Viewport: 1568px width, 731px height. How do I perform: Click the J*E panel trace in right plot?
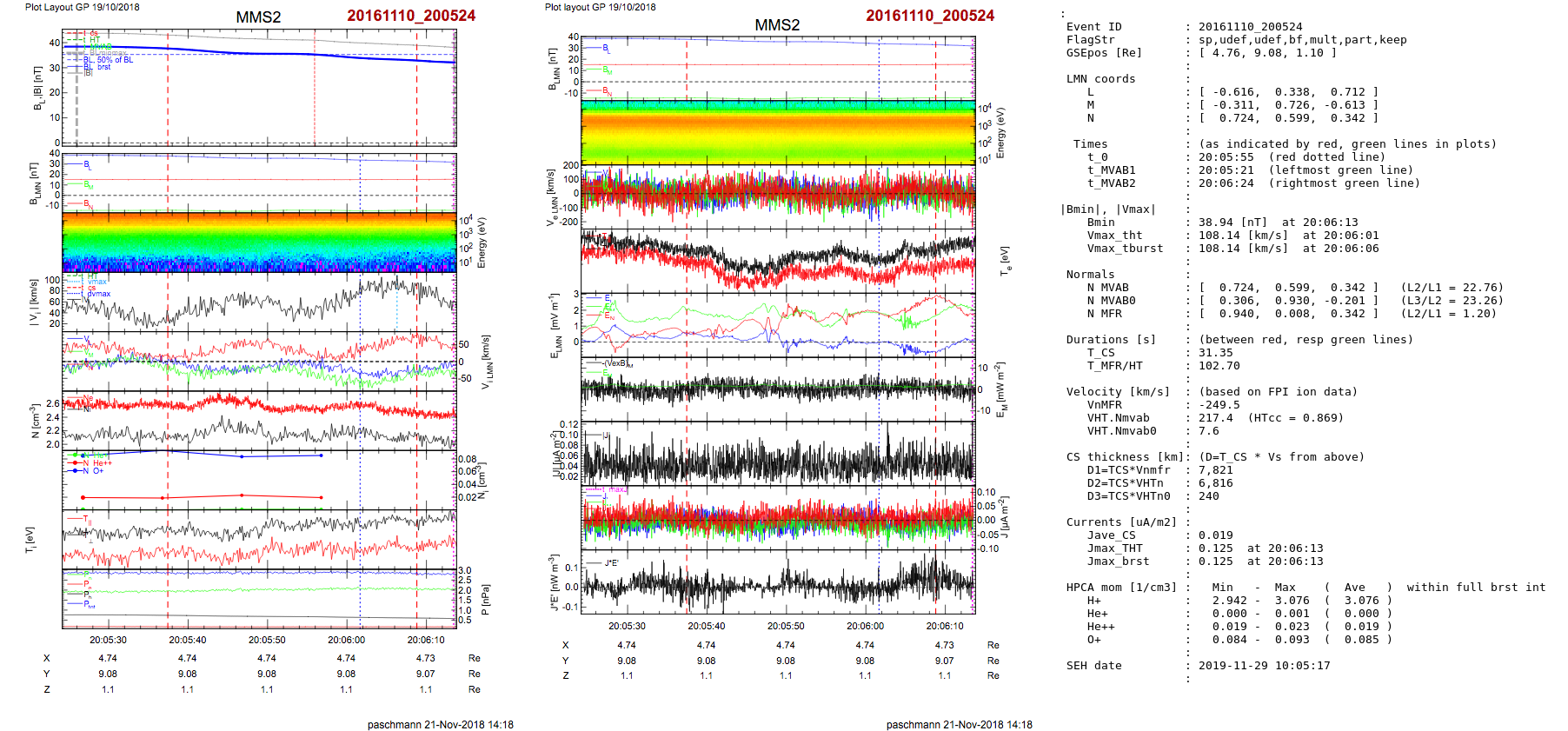click(777, 582)
